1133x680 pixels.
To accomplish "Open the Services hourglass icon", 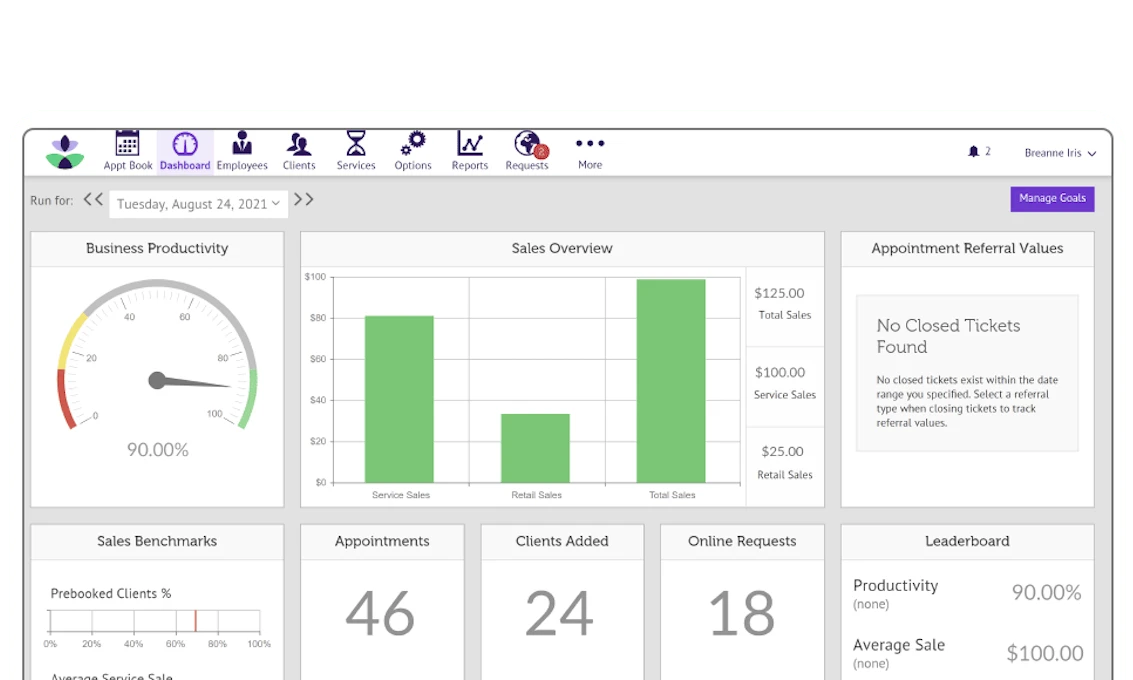I will (x=355, y=145).
